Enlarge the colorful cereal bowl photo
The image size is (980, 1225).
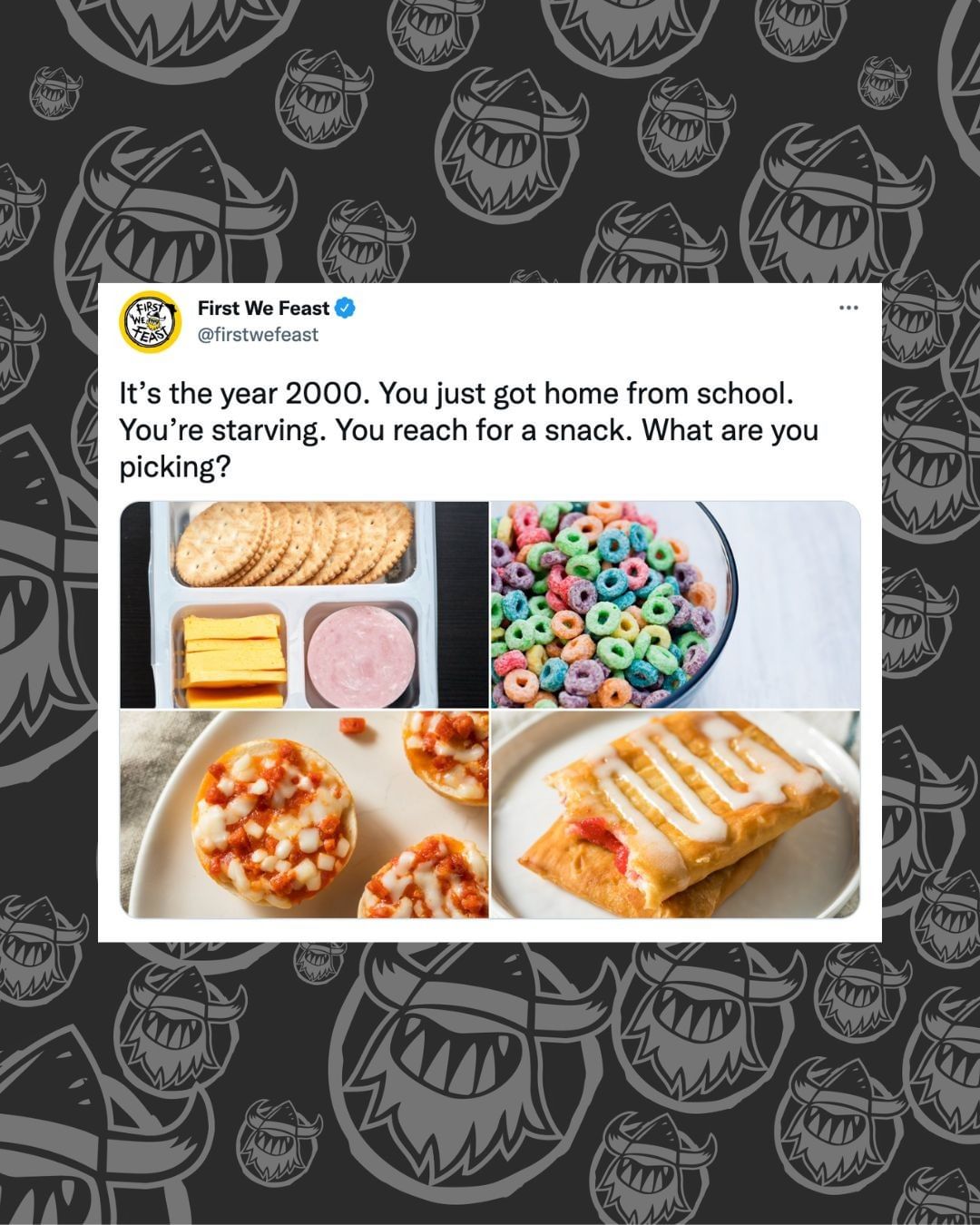[x=675, y=604]
